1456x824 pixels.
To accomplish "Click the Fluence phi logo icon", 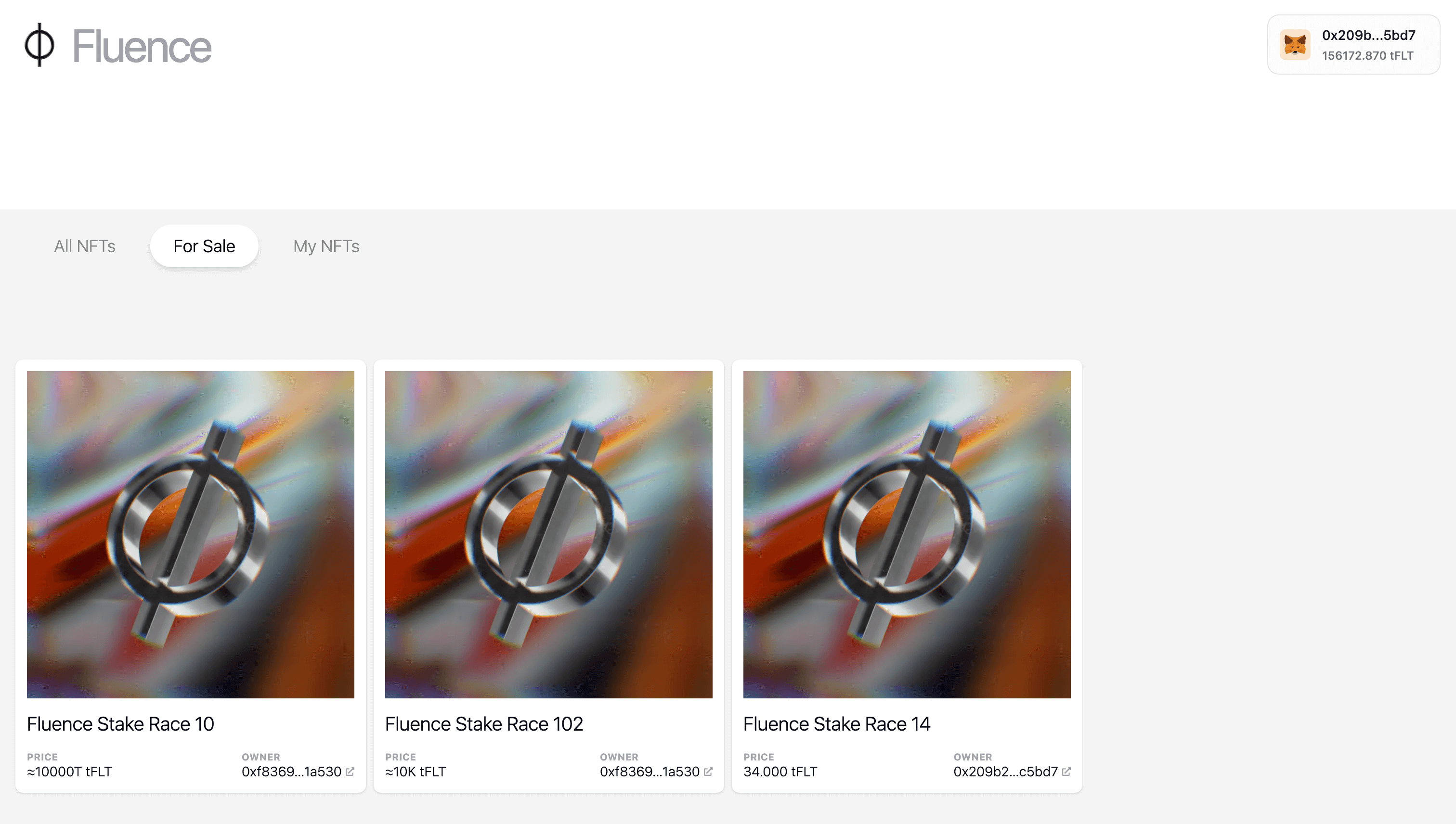I will point(39,46).
